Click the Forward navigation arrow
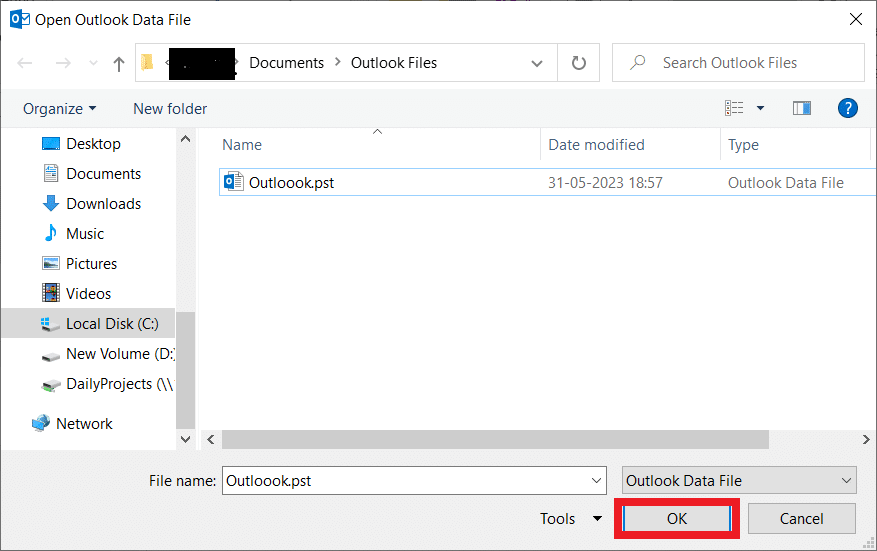 click(63, 63)
